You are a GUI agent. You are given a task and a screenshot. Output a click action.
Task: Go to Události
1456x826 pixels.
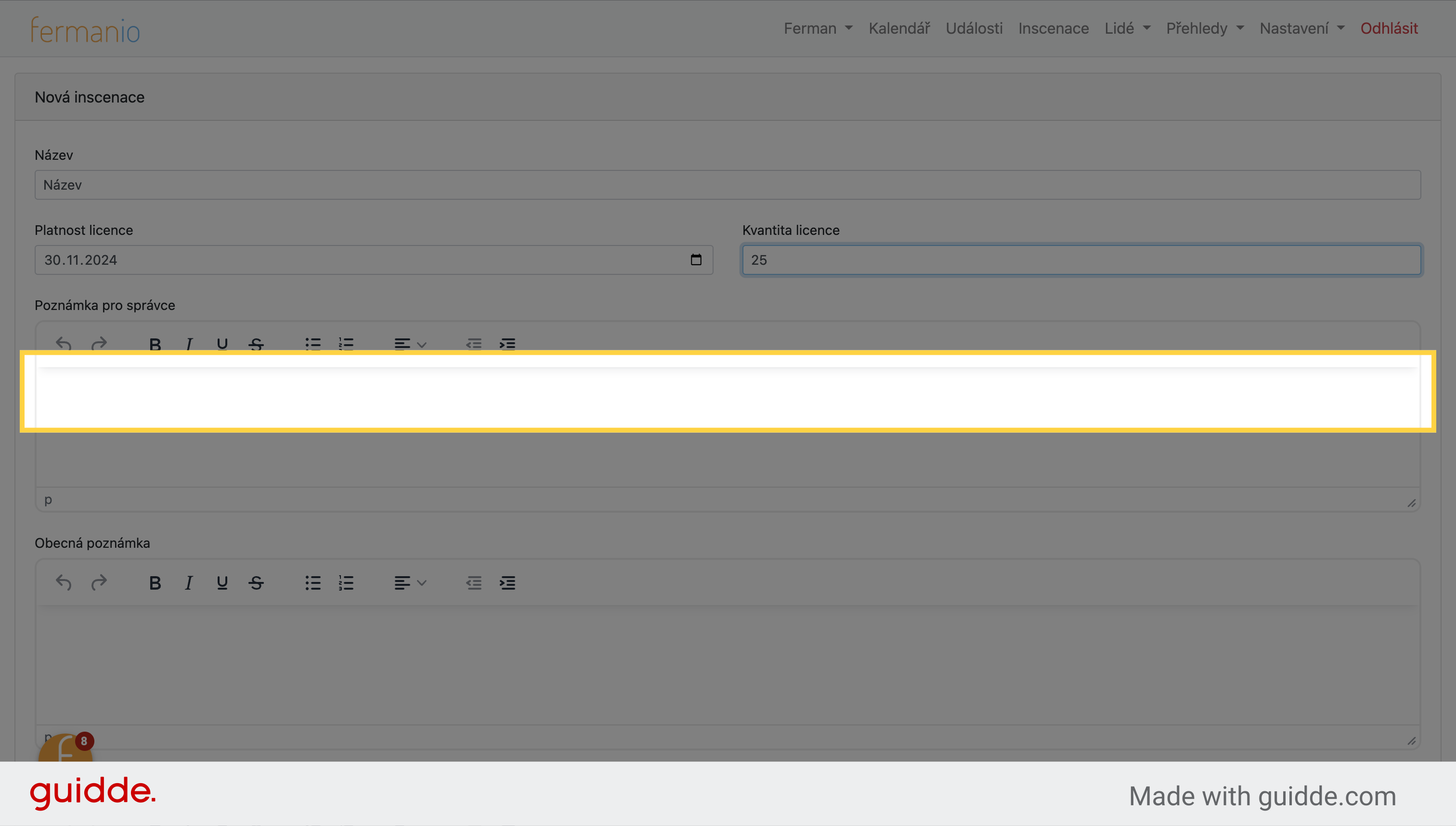point(974,28)
